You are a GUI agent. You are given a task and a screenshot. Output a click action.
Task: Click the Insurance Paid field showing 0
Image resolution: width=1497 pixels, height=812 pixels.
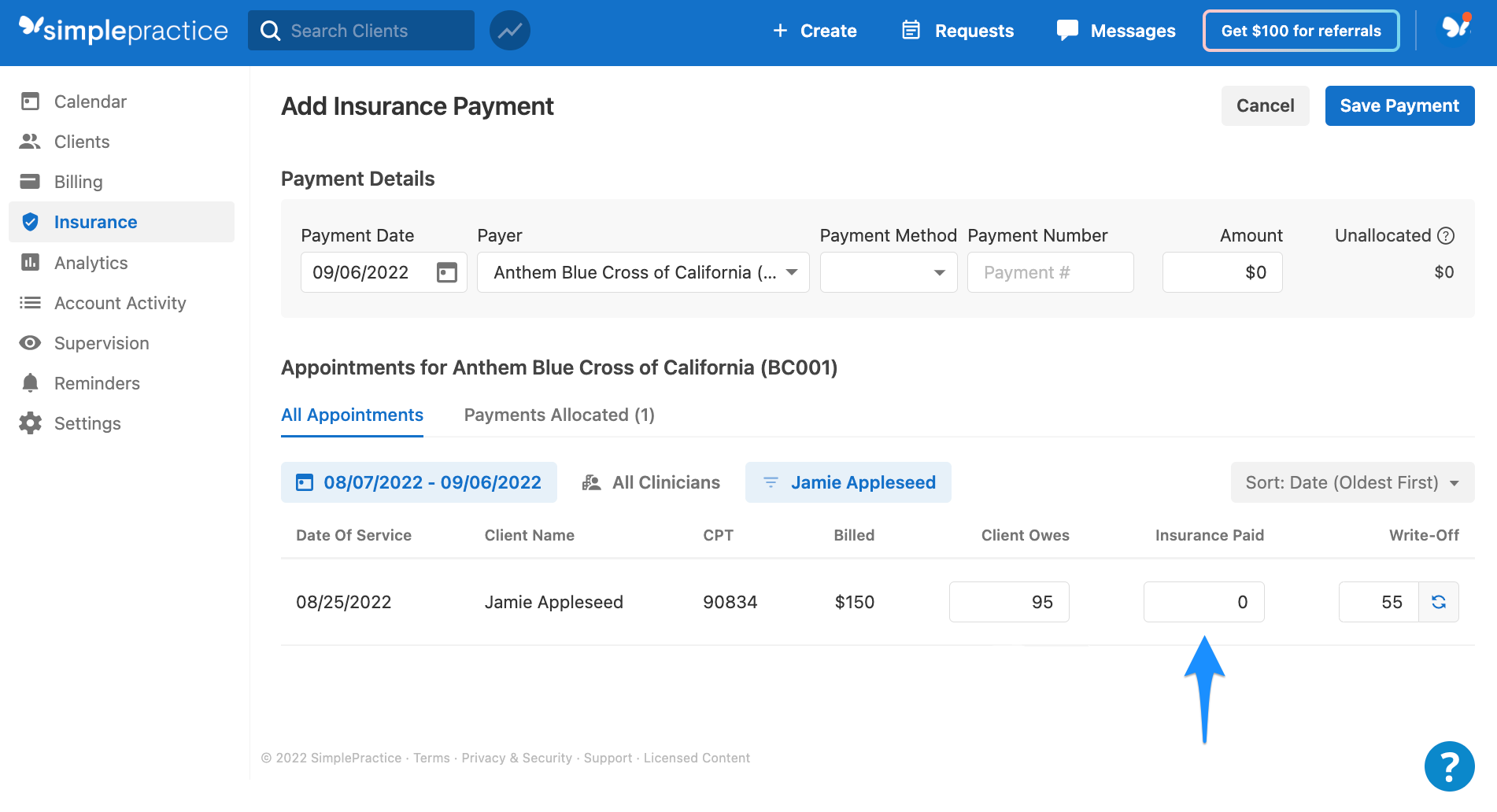[1204, 602]
